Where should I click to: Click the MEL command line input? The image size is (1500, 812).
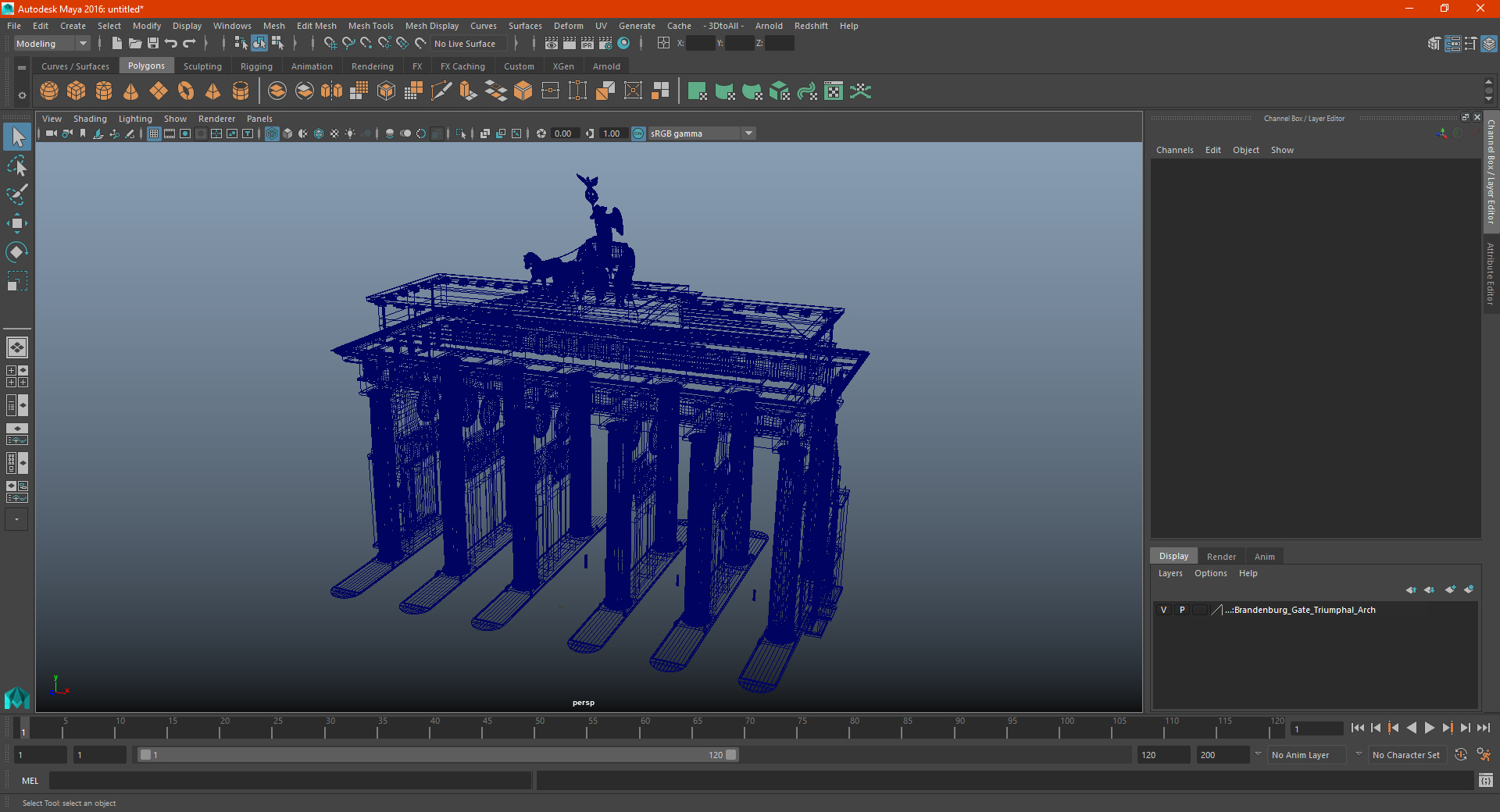click(x=290, y=780)
